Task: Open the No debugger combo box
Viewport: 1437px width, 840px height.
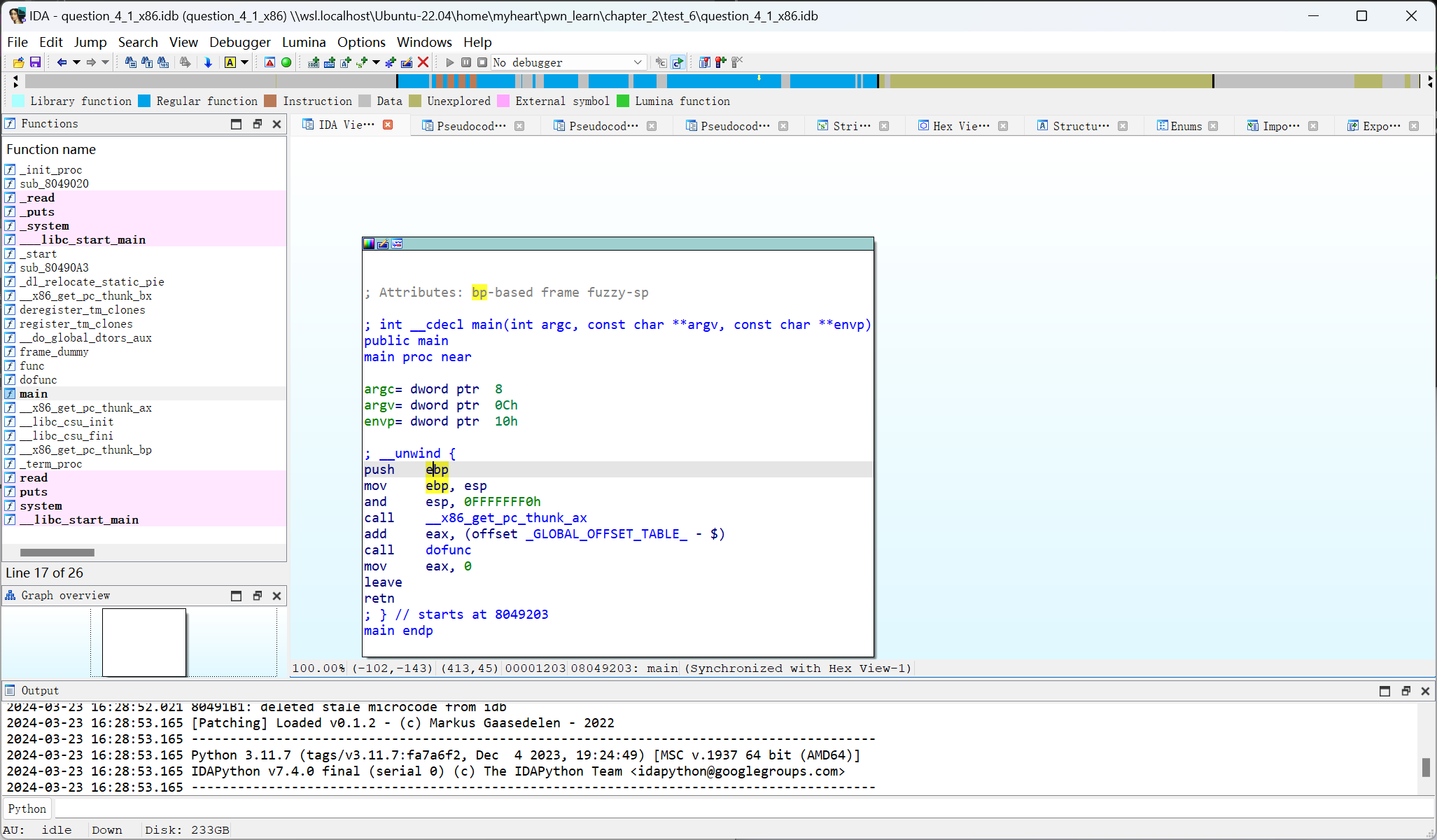Action: point(568,62)
